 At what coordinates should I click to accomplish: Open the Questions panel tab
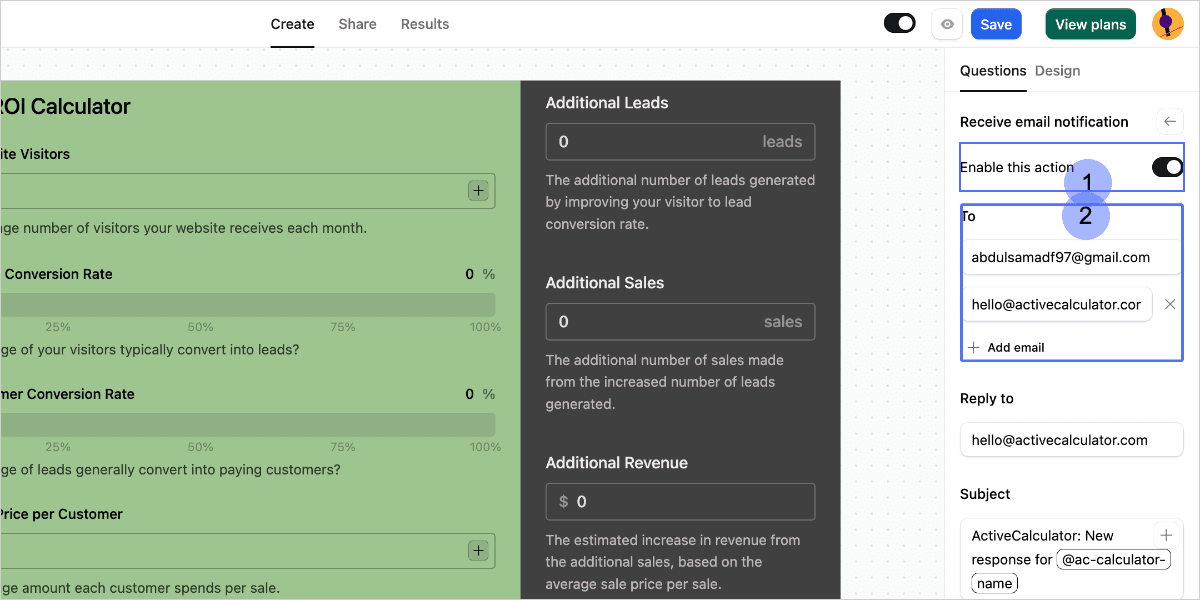(993, 71)
